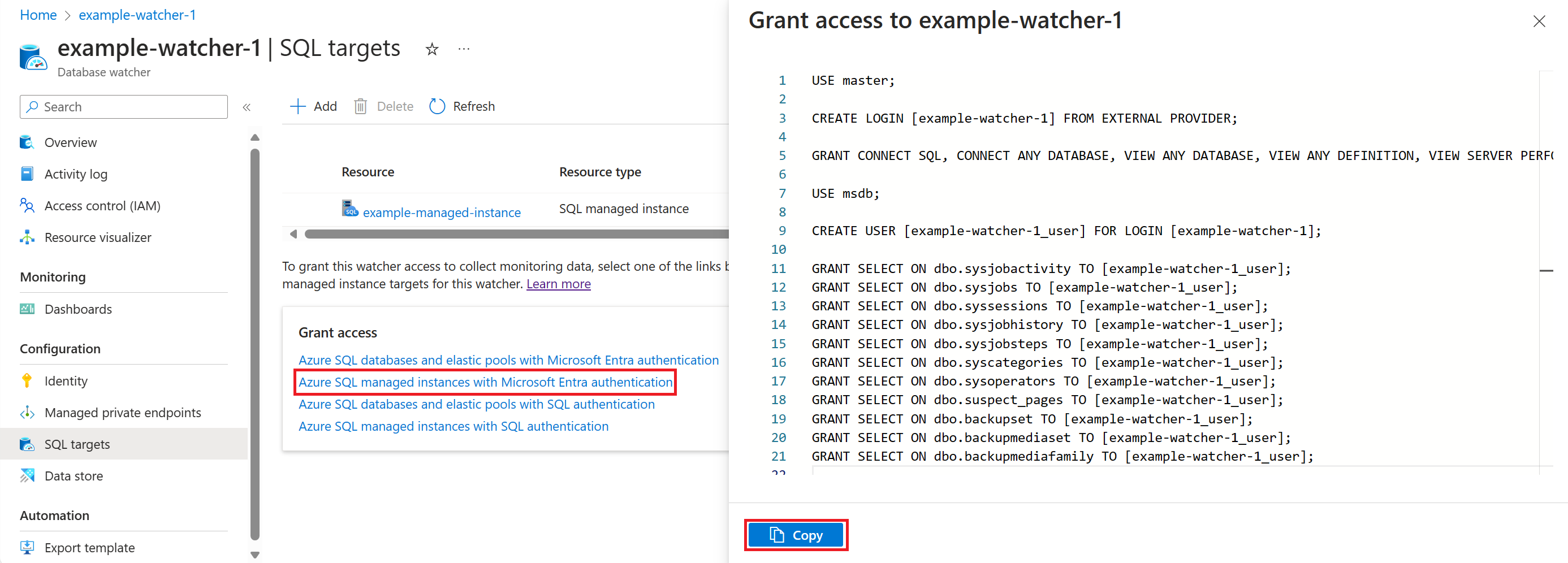
Task: Open the Resource visualizer
Action: click(x=98, y=237)
